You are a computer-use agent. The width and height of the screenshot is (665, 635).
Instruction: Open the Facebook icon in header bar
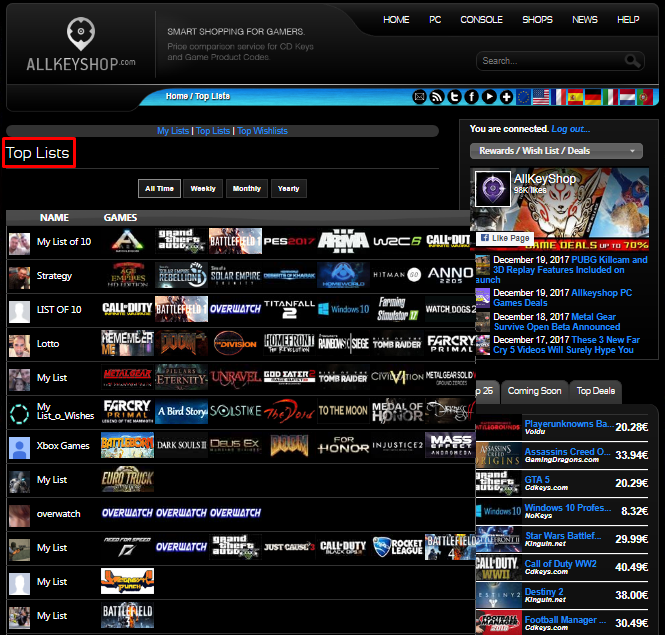[472, 97]
